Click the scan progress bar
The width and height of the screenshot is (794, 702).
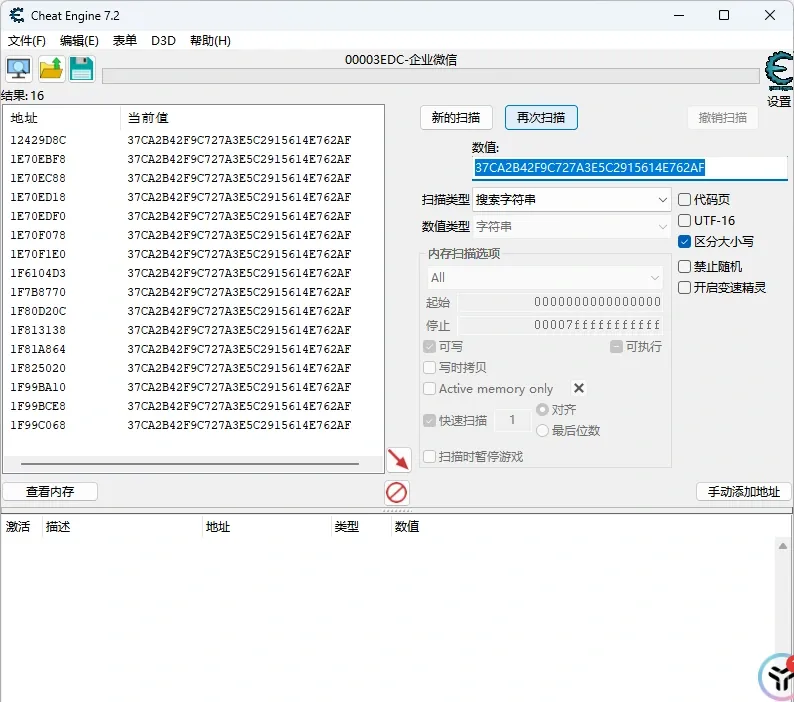(431, 76)
